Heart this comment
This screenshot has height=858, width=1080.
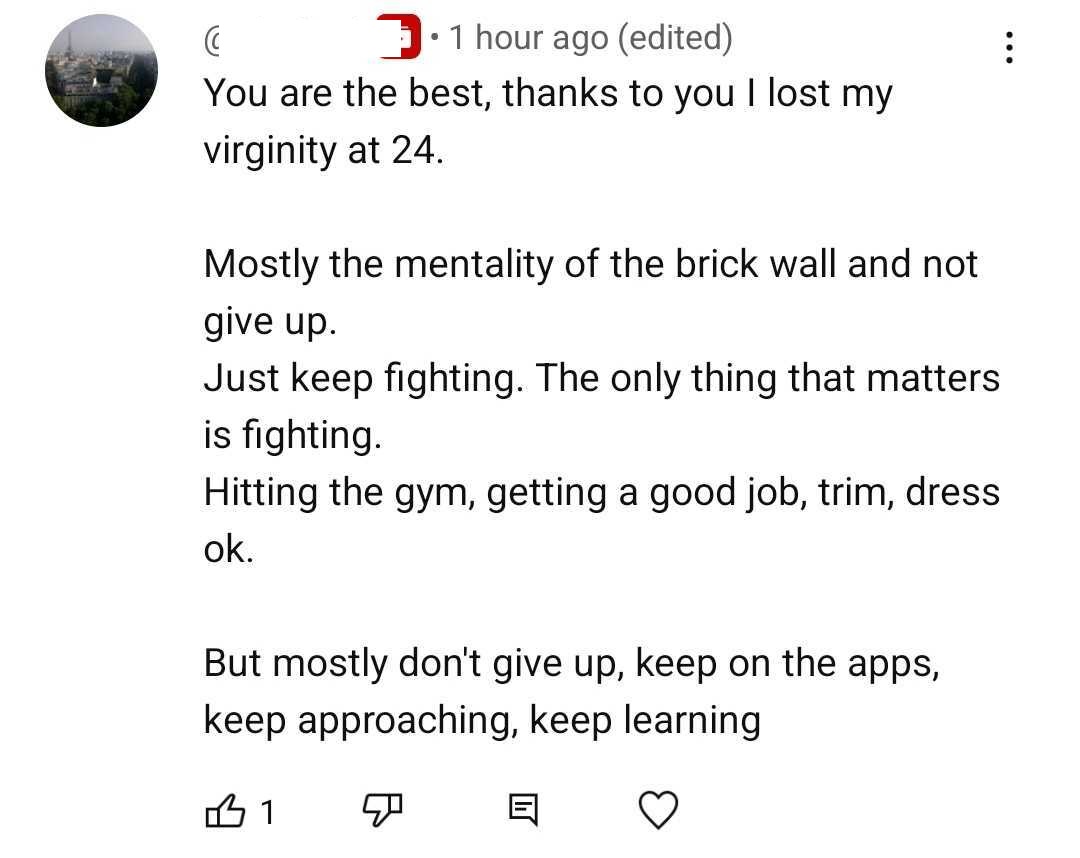(x=658, y=810)
